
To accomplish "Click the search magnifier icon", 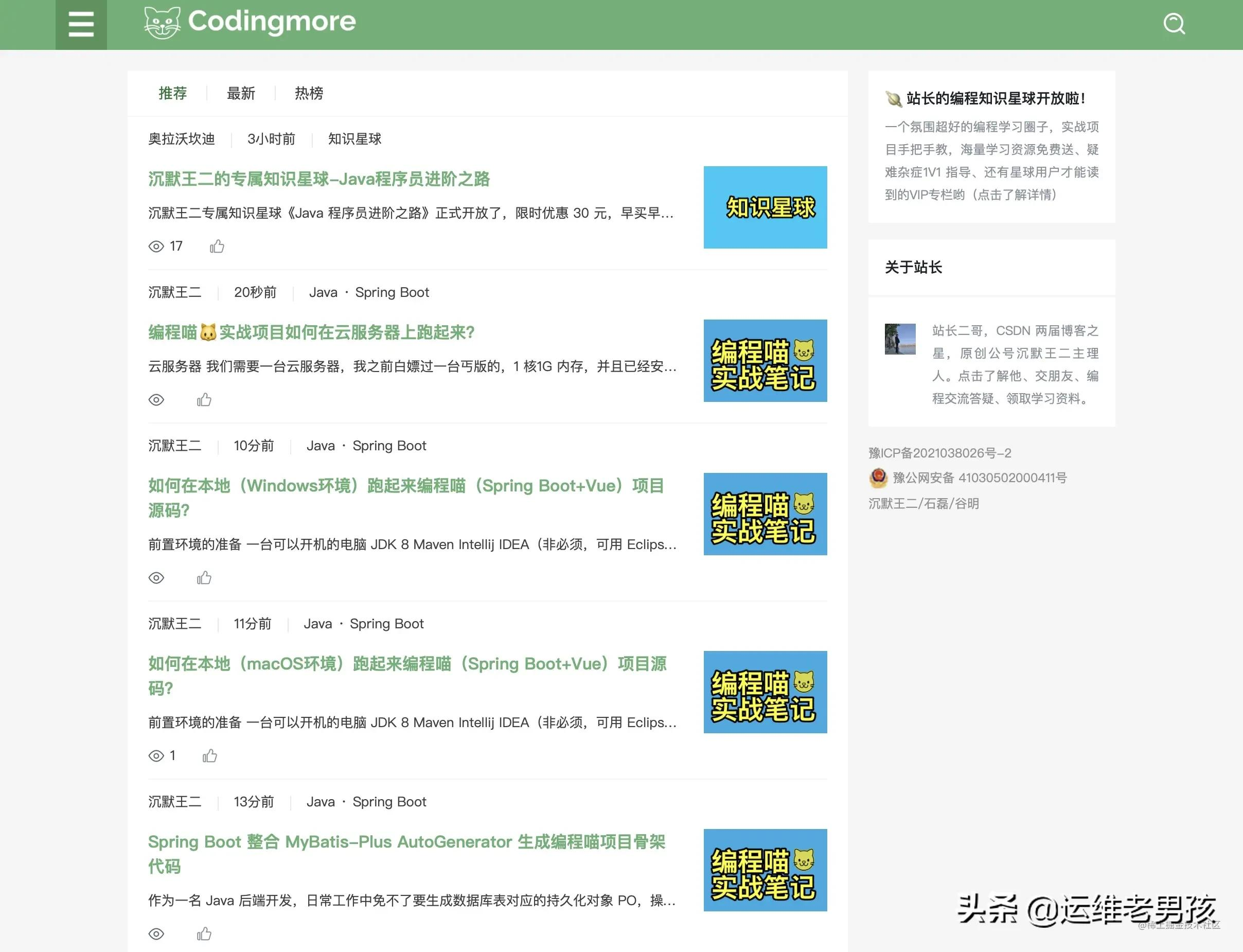I will click(1174, 23).
